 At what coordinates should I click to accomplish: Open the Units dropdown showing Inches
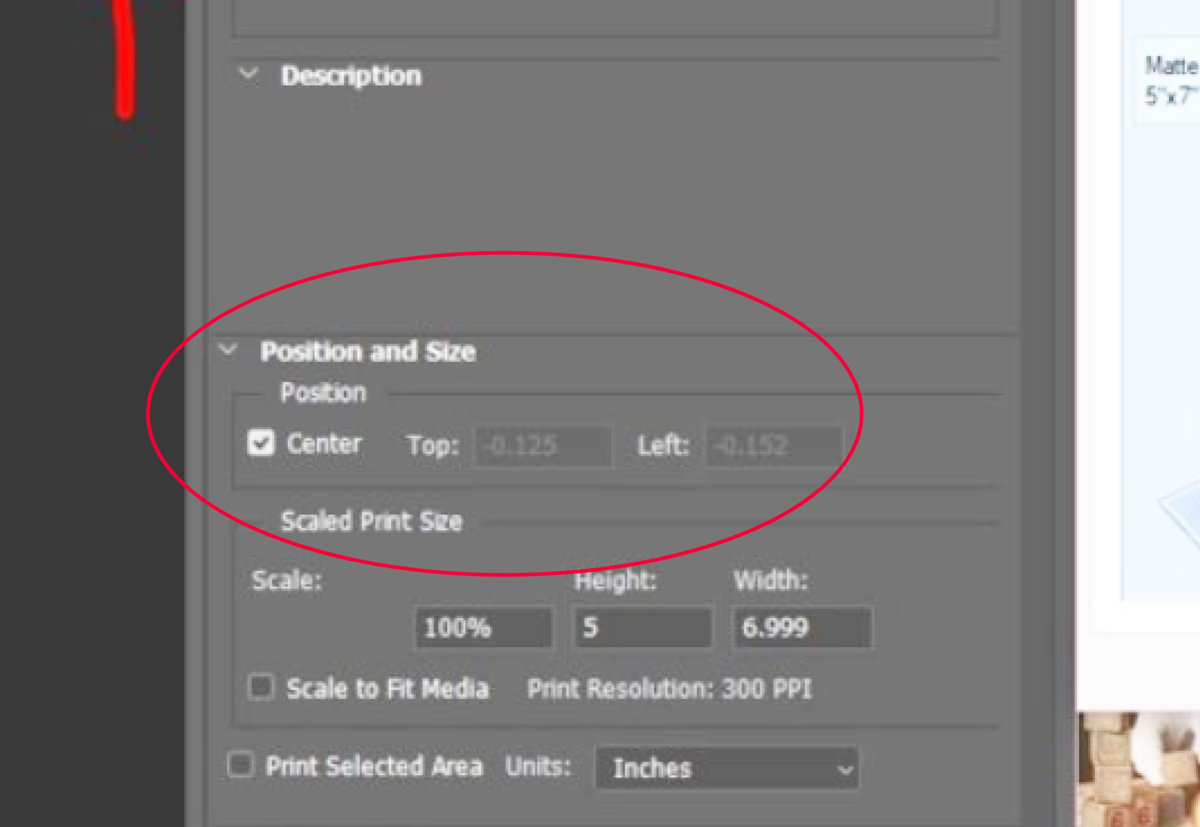point(727,768)
